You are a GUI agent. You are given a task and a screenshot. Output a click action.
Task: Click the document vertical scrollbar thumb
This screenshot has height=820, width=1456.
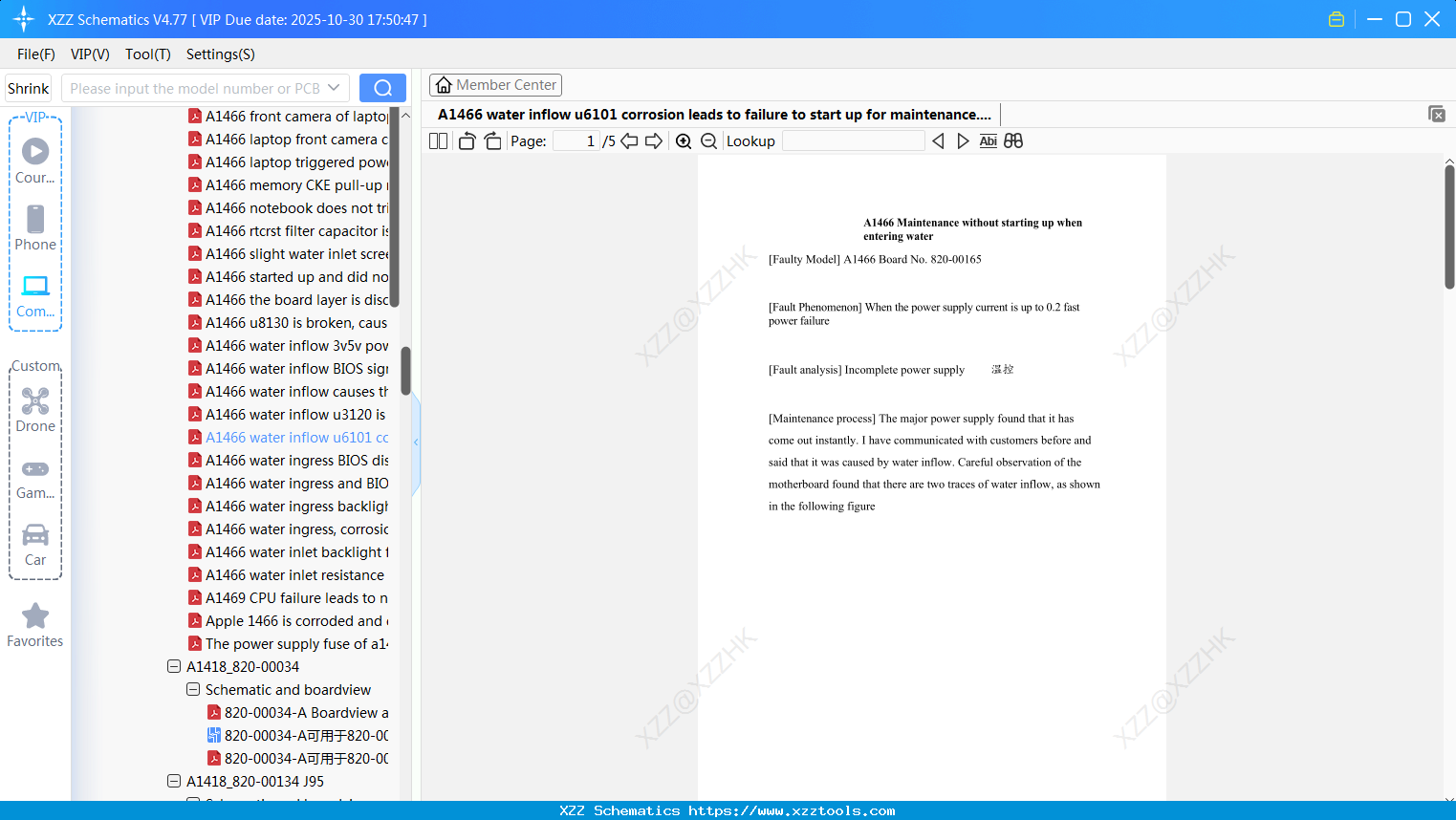click(1449, 227)
